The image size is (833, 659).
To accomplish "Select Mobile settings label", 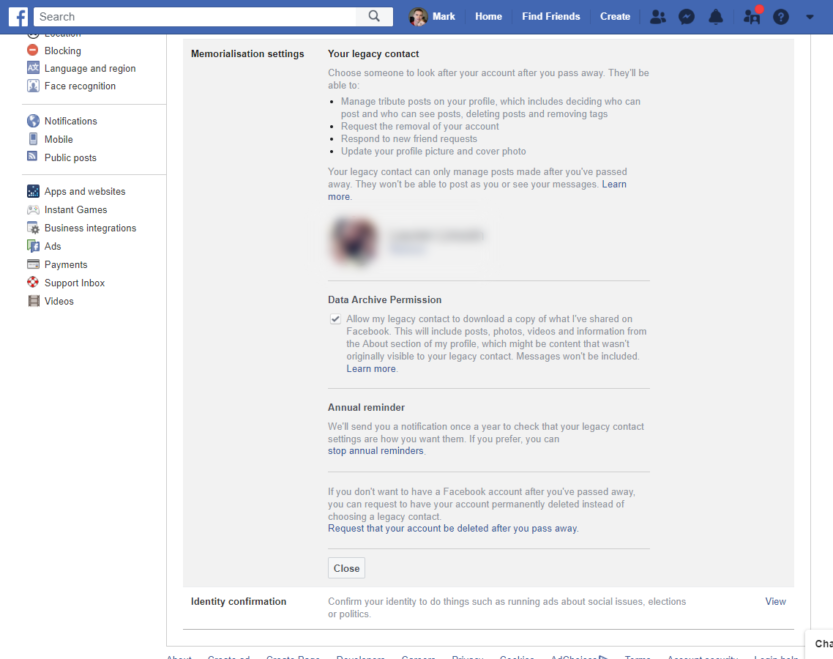I will pos(58,139).
